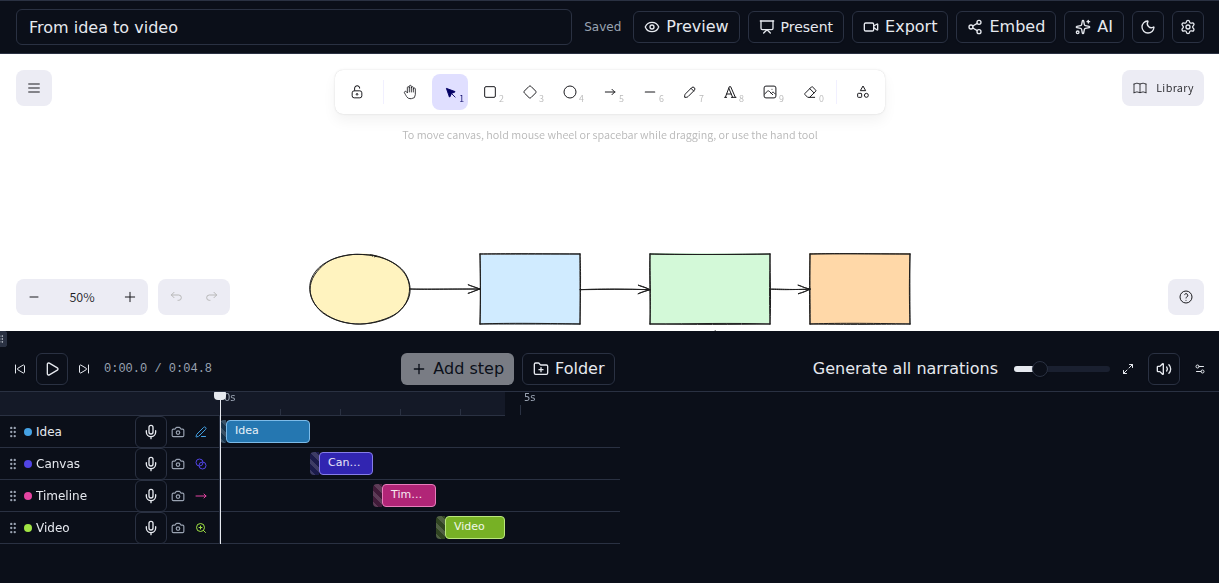This screenshot has height=583, width=1219.
Task: Skip to the start of the timeline
Action: [20, 369]
